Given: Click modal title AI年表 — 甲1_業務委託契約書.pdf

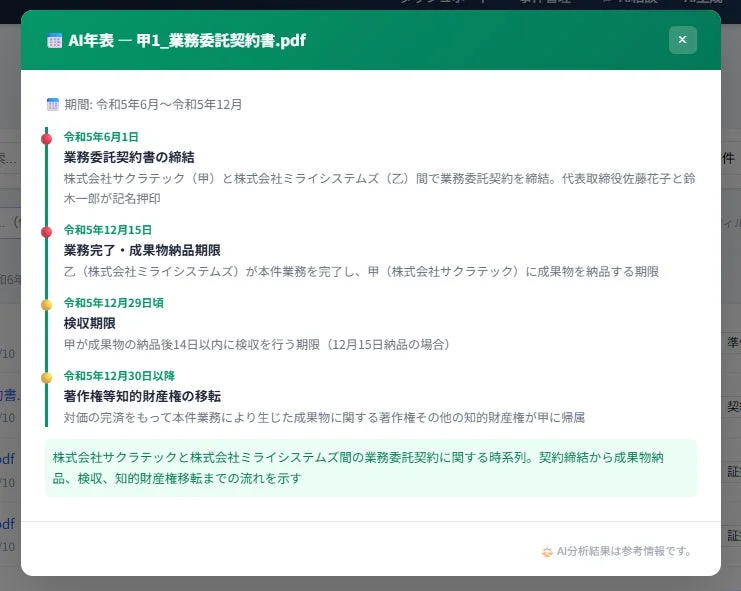Looking at the screenshot, I should tap(187, 41).
